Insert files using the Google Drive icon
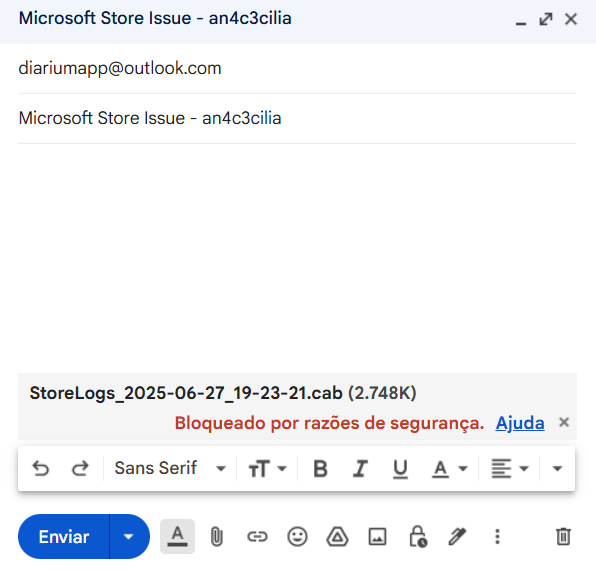 [x=338, y=536]
